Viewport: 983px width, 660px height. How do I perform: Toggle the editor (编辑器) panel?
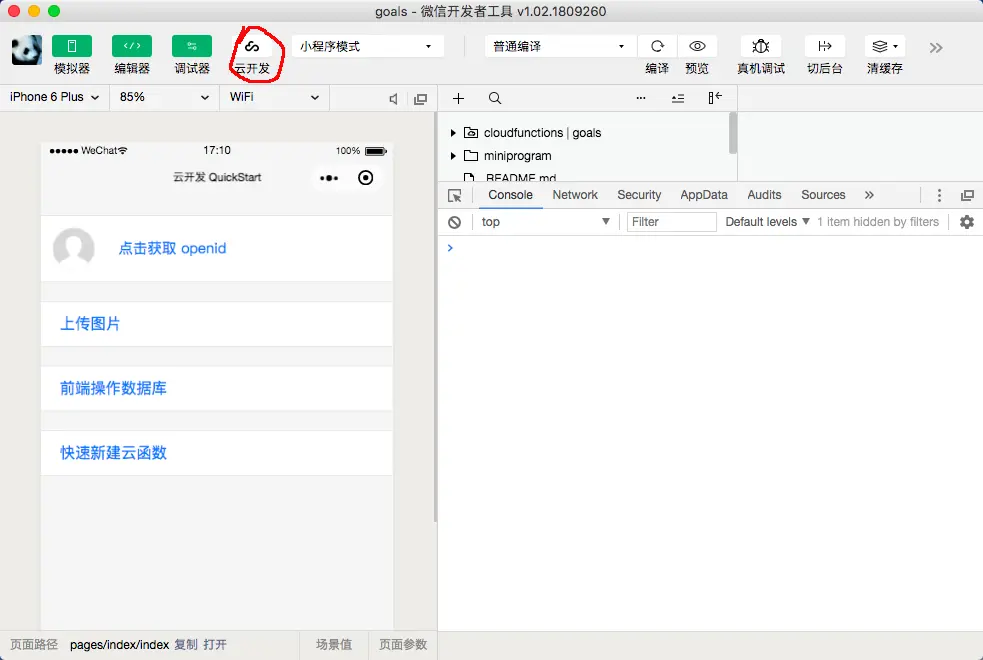pos(132,46)
